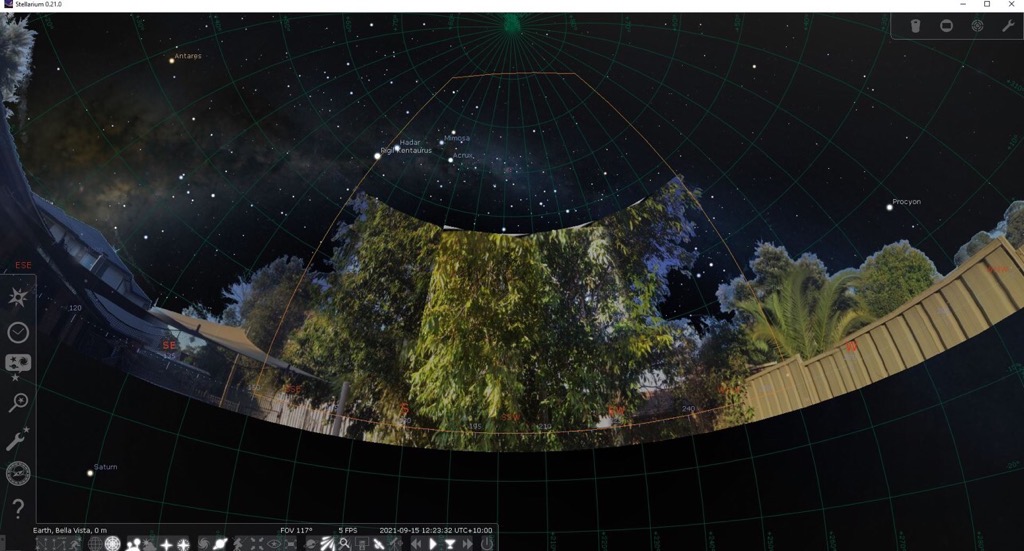The height and width of the screenshot is (551, 1024).
Task: Toggle the atmosphere
Action: [x=150, y=543]
